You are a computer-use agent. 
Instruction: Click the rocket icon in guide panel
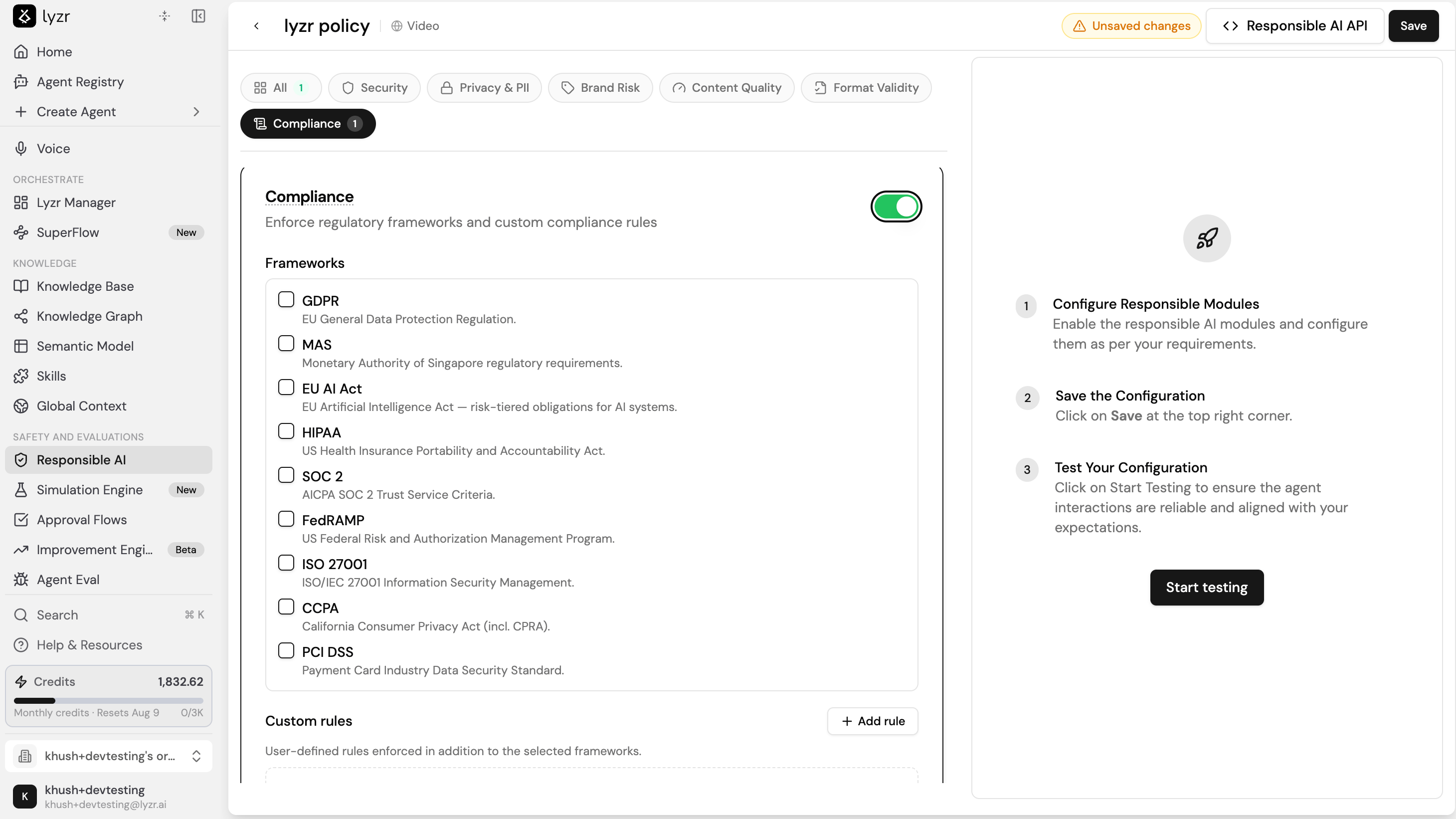pyautogui.click(x=1207, y=238)
